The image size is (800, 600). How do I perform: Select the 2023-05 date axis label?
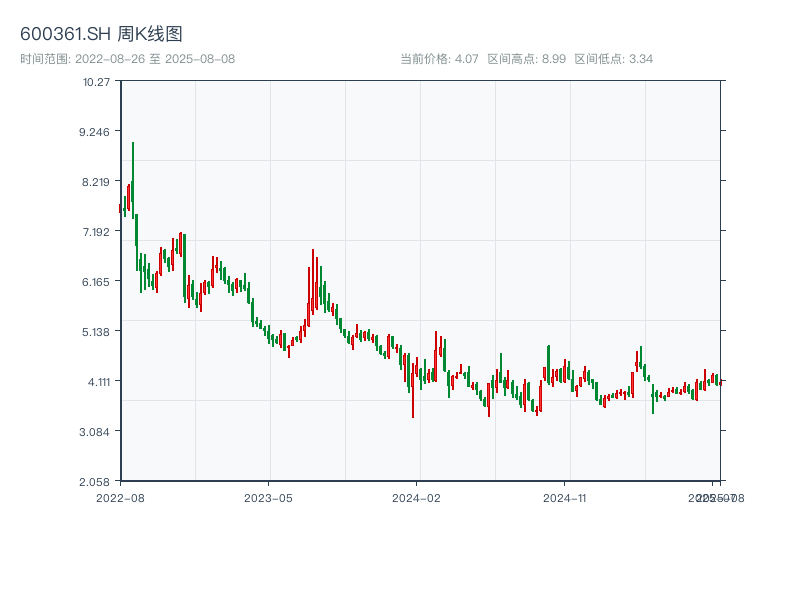click(x=268, y=497)
